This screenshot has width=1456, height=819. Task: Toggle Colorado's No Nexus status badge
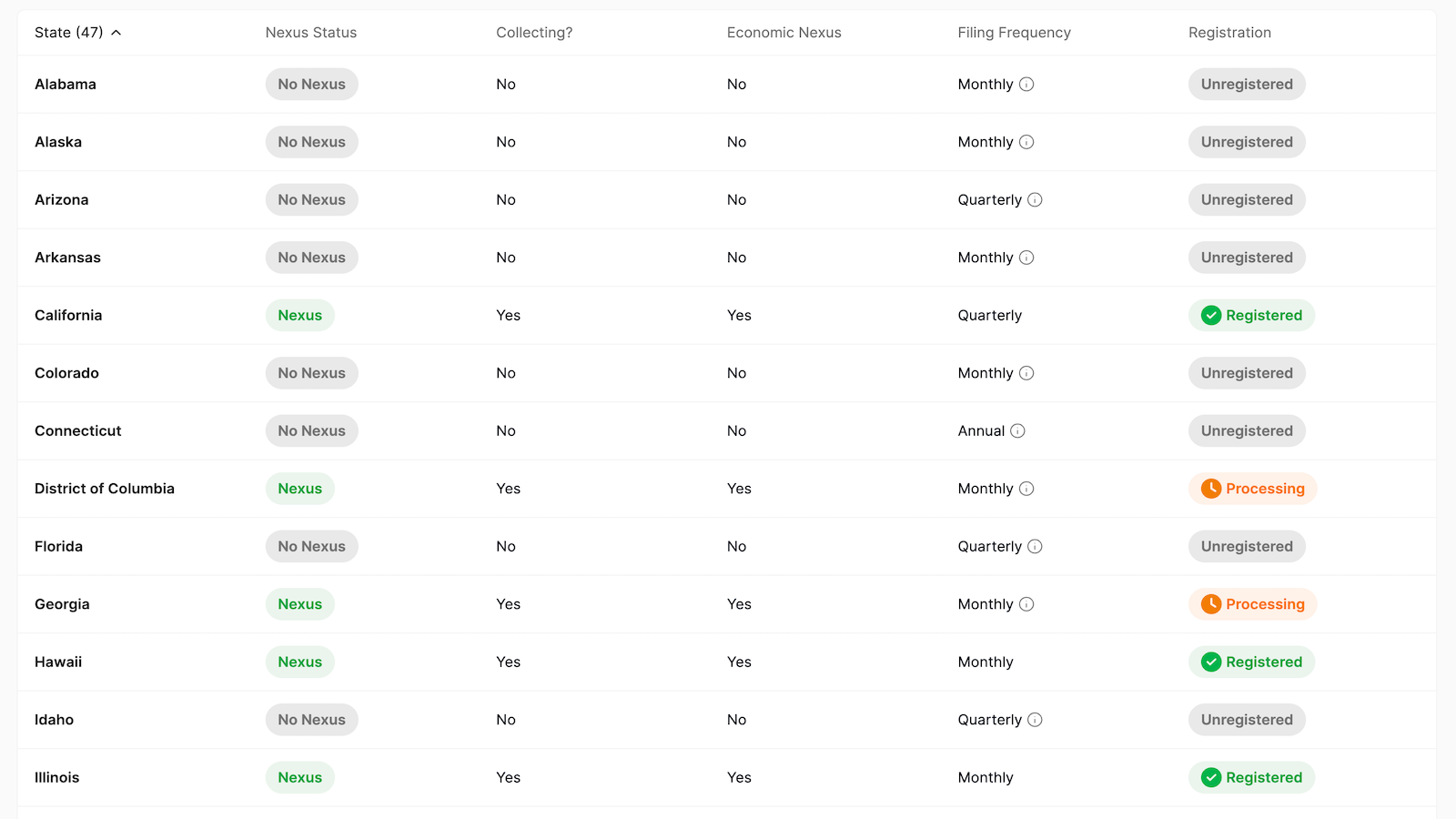(311, 372)
